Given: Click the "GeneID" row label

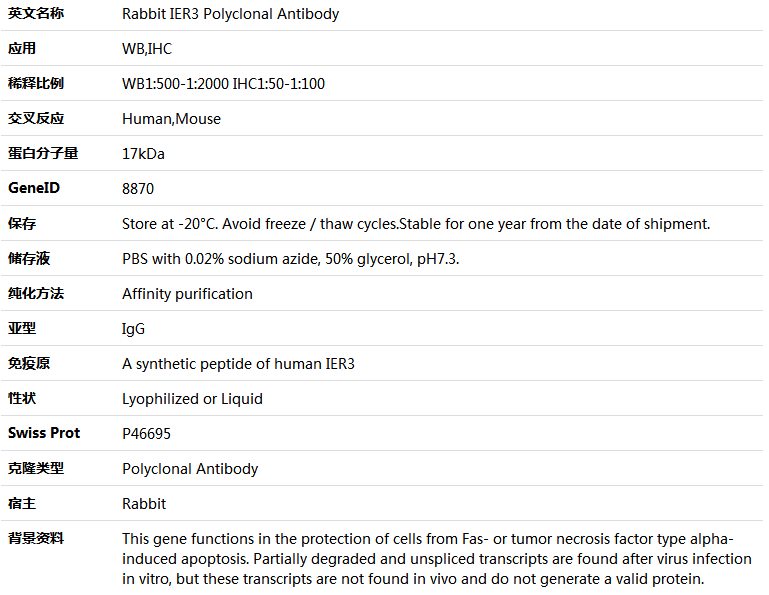Looking at the screenshot, I should [x=34, y=188].
